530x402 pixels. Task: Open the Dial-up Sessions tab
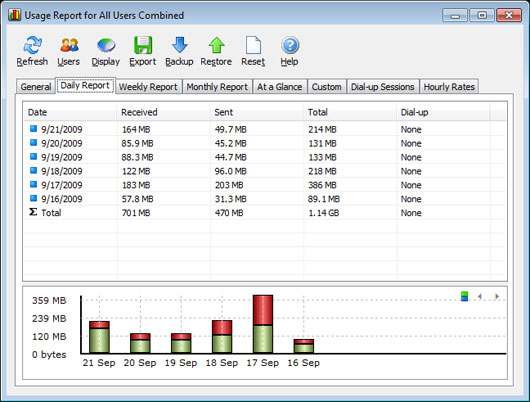tap(383, 87)
